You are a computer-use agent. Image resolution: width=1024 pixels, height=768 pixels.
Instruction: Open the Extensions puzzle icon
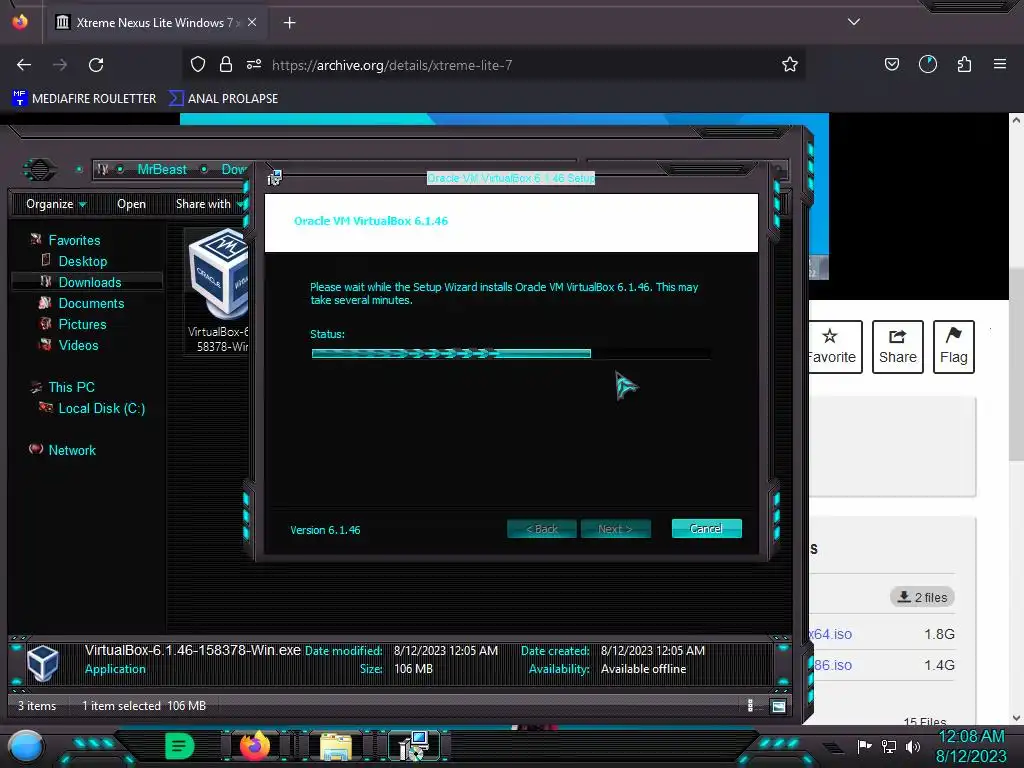(964, 64)
